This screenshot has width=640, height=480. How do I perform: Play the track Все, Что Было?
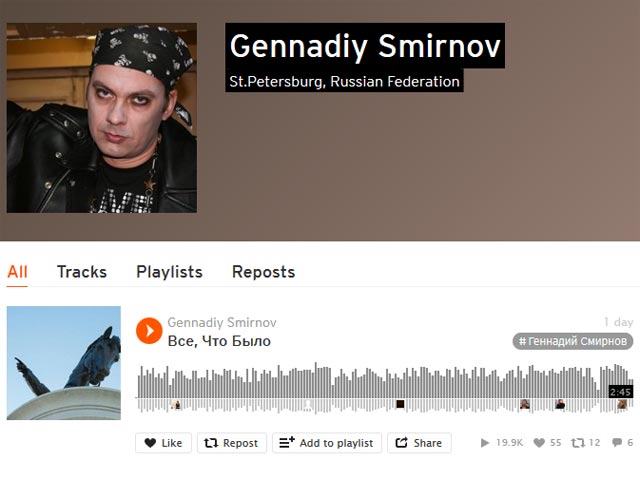point(149,331)
